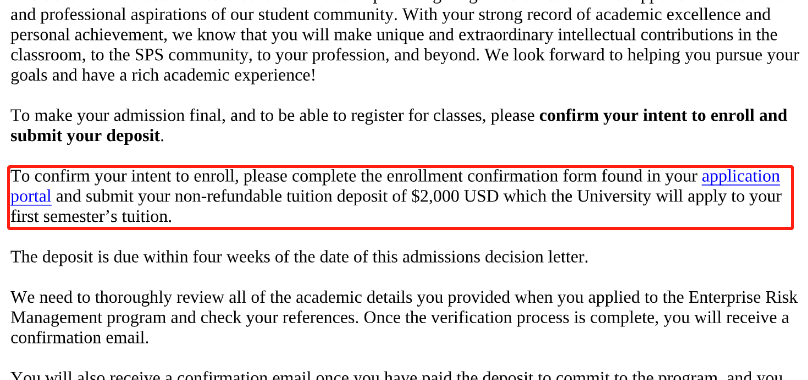Click the underlined 'portal' link text

31,197
